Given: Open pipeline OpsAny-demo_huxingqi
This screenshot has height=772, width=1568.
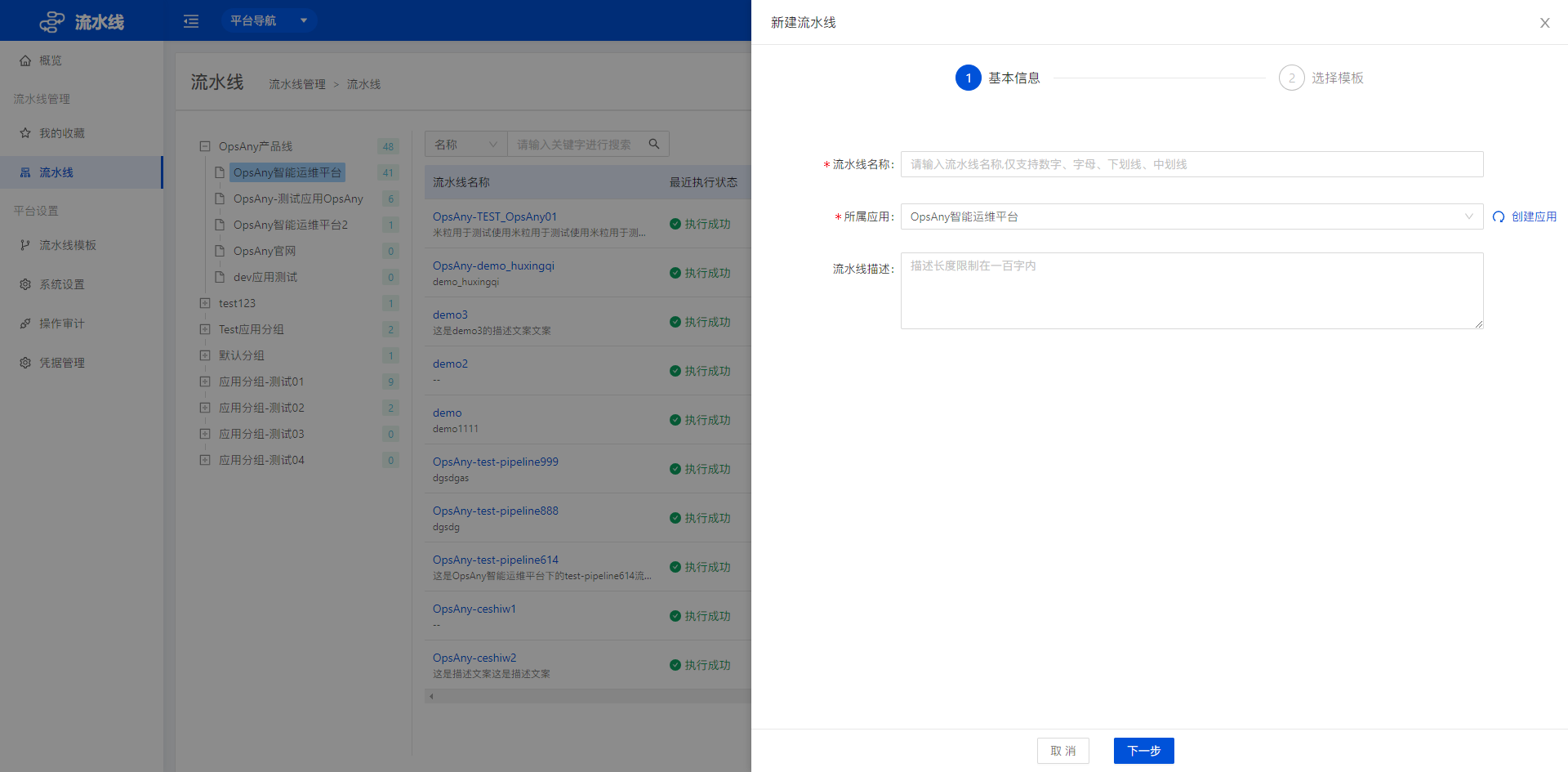Looking at the screenshot, I should pos(493,266).
